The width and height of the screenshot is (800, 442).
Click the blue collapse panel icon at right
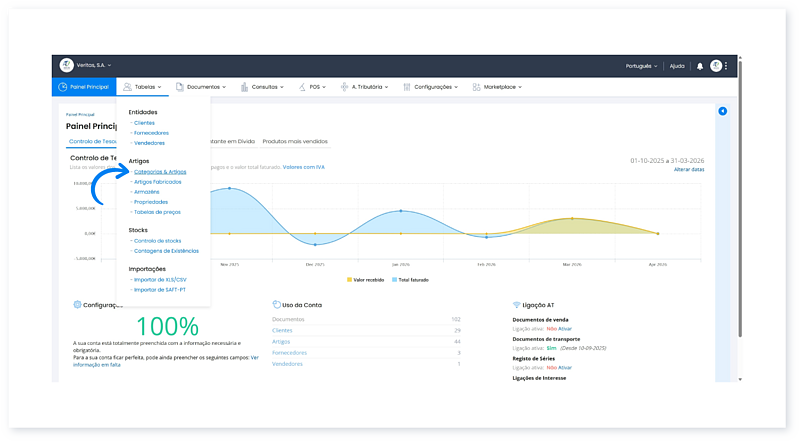coord(723,111)
